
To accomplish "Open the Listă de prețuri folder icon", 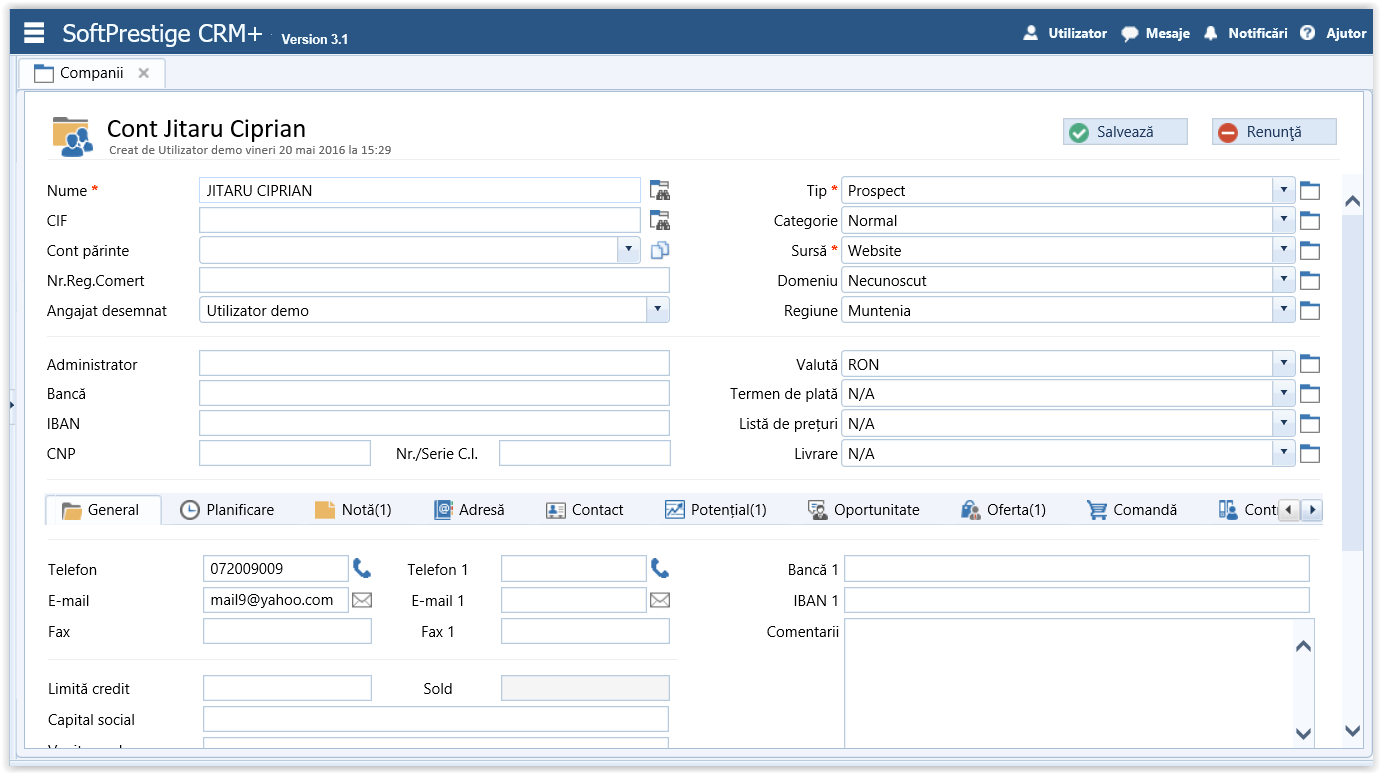I will click(x=1310, y=424).
